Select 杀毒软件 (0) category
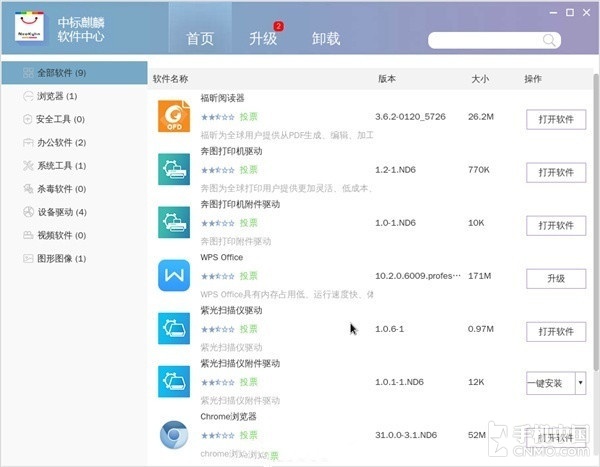Viewport: 600px width, 467px height. [x=75, y=189]
